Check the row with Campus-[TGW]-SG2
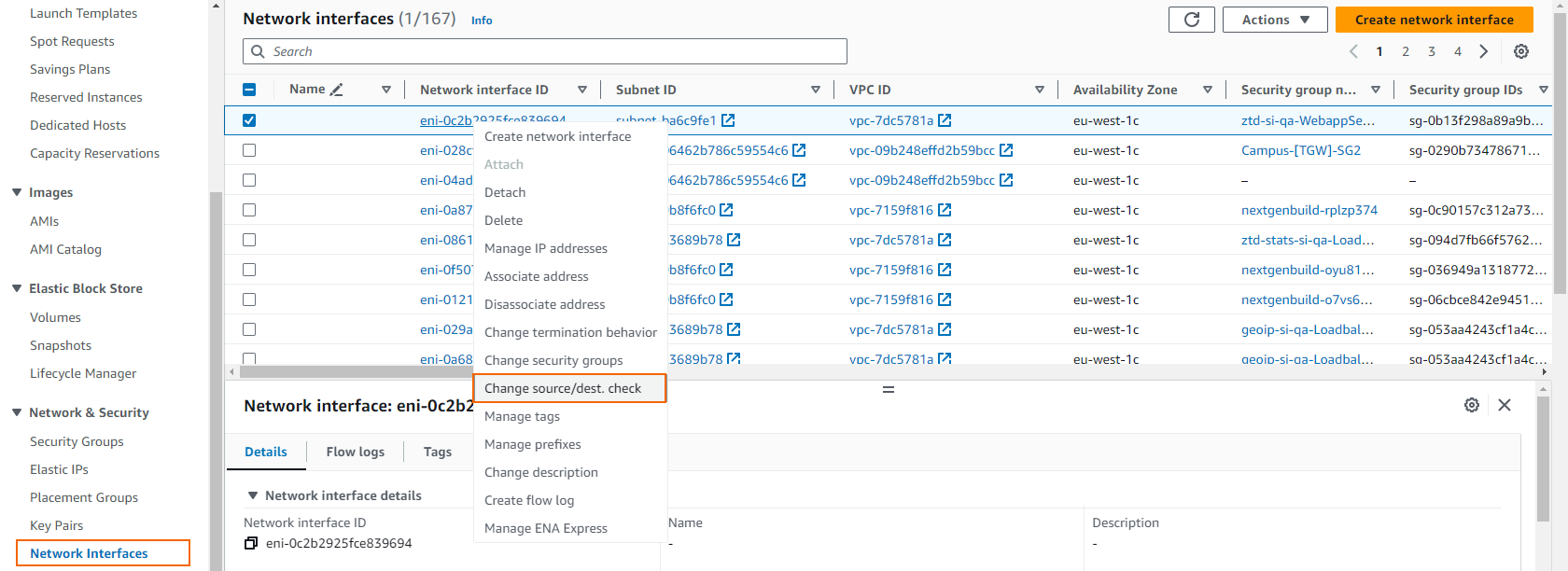The image size is (1568, 571). tap(249, 150)
